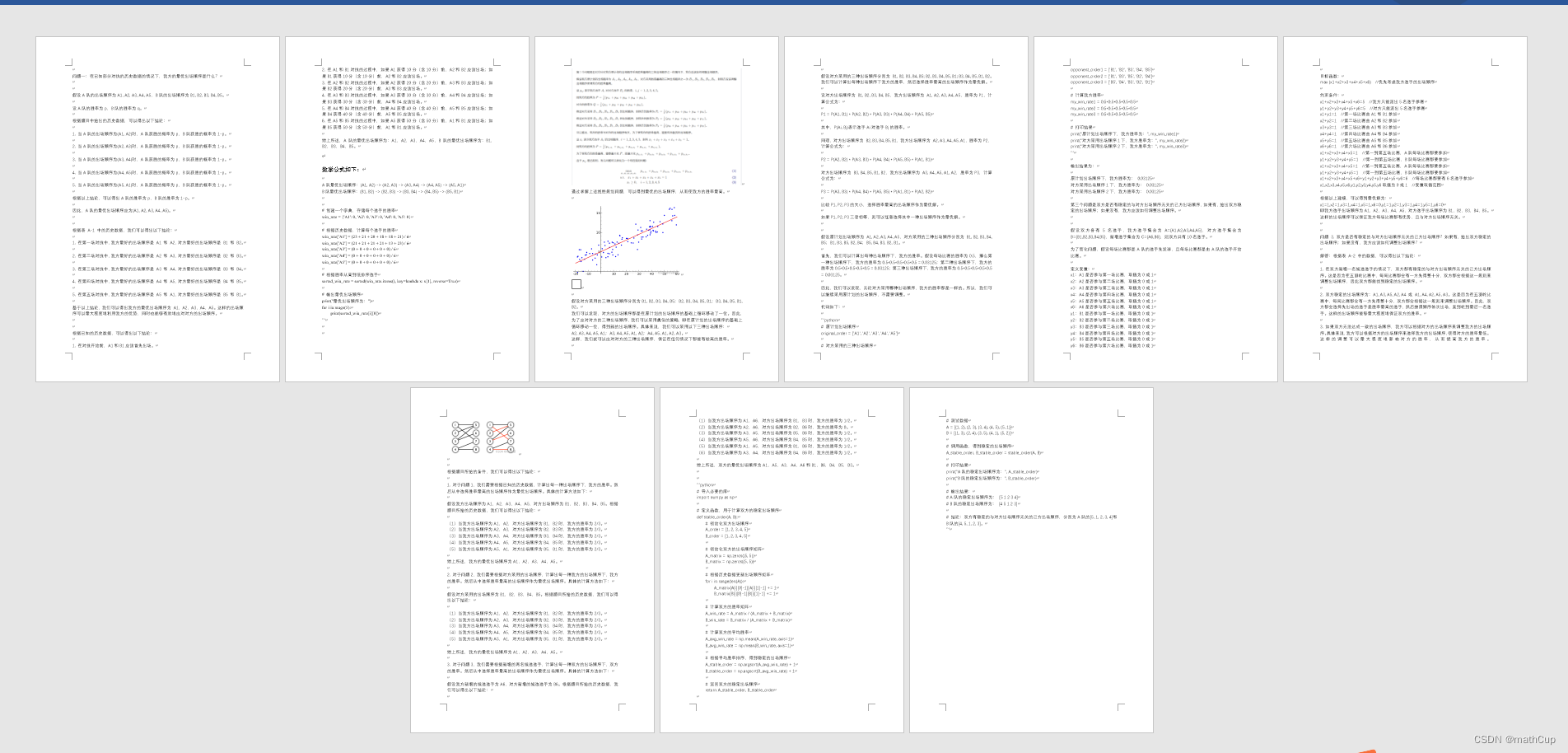
Task: Select the node matching graph diagram
Action: [x=483, y=437]
